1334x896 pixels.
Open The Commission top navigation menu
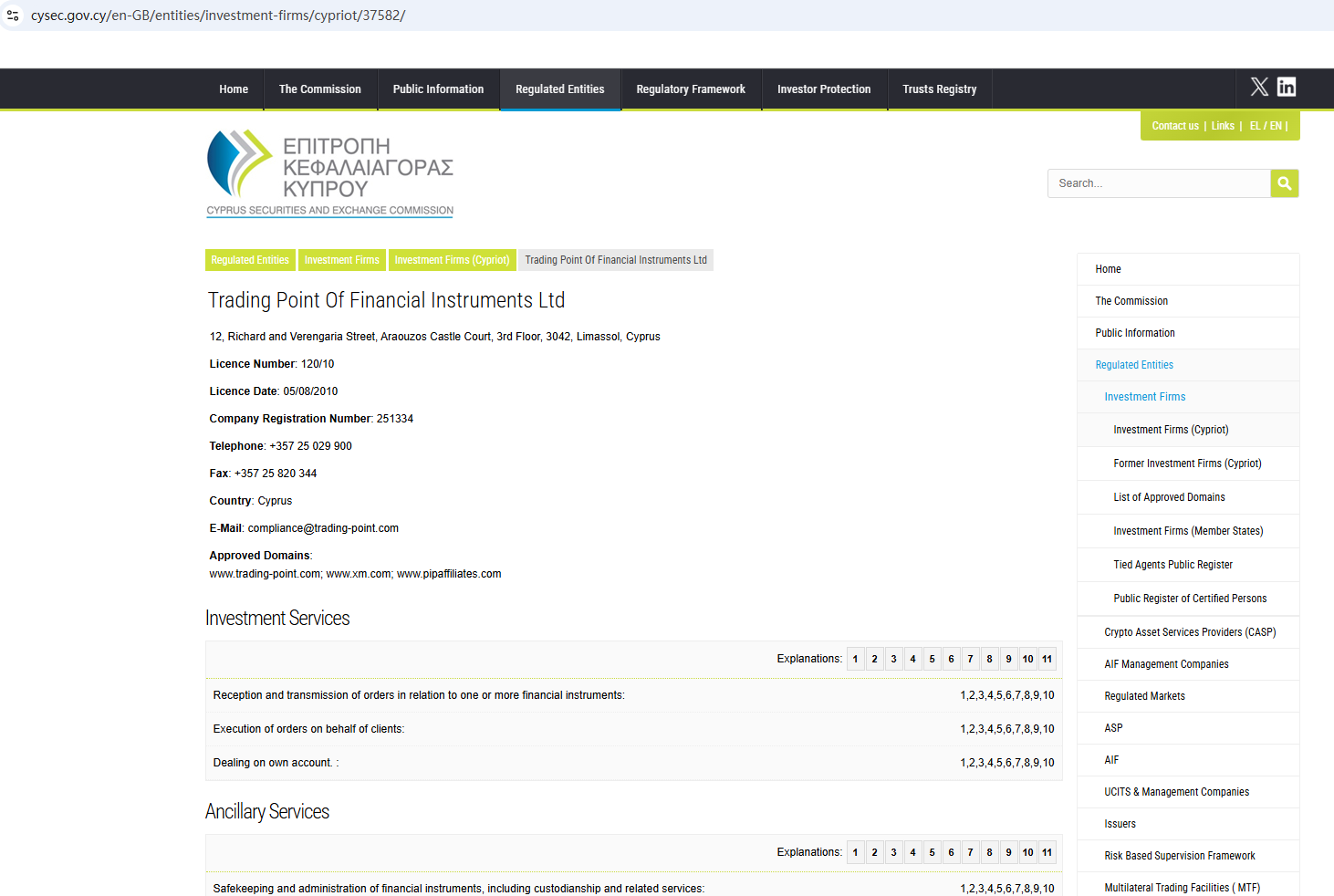click(320, 89)
